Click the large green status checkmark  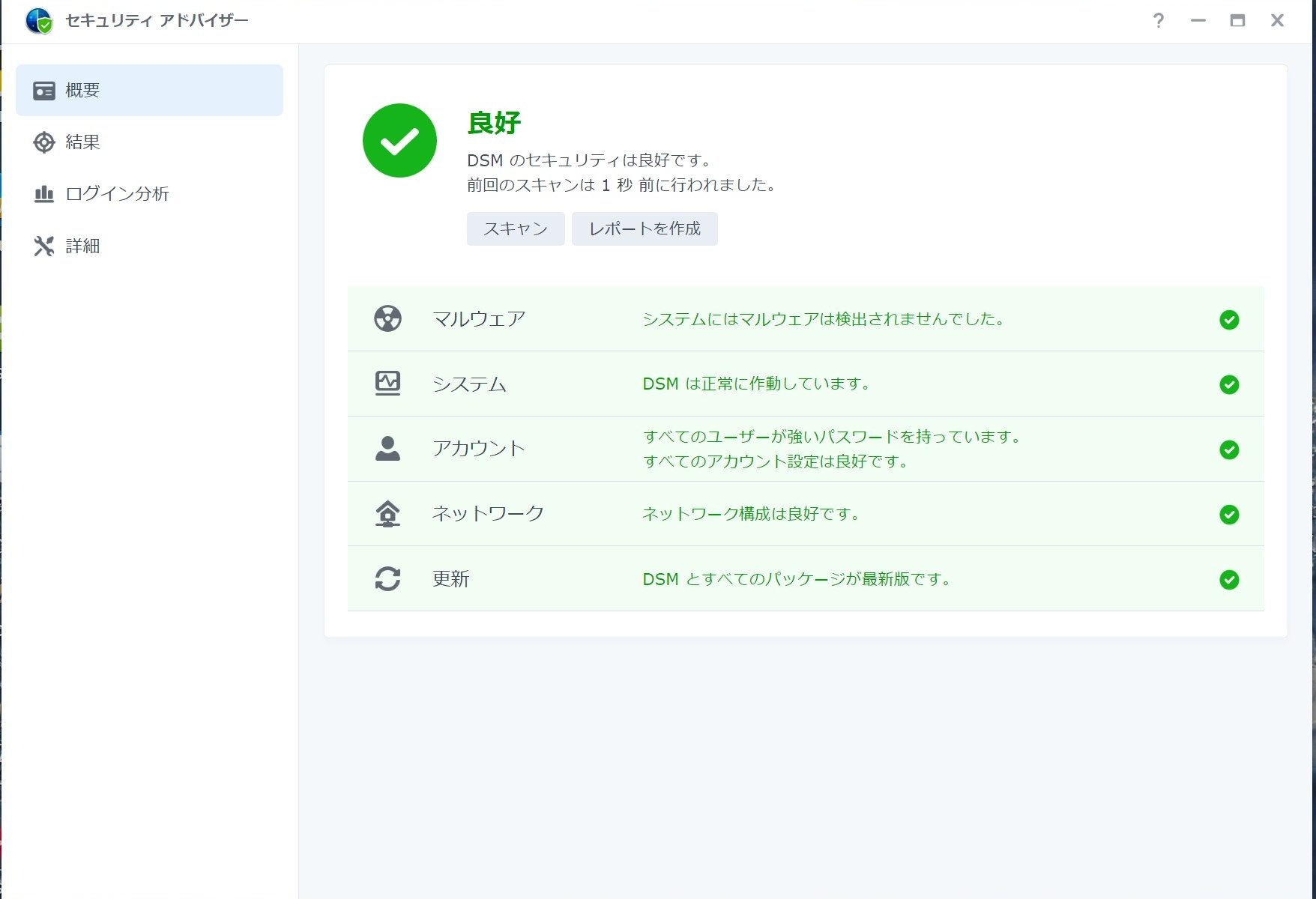pos(399,141)
